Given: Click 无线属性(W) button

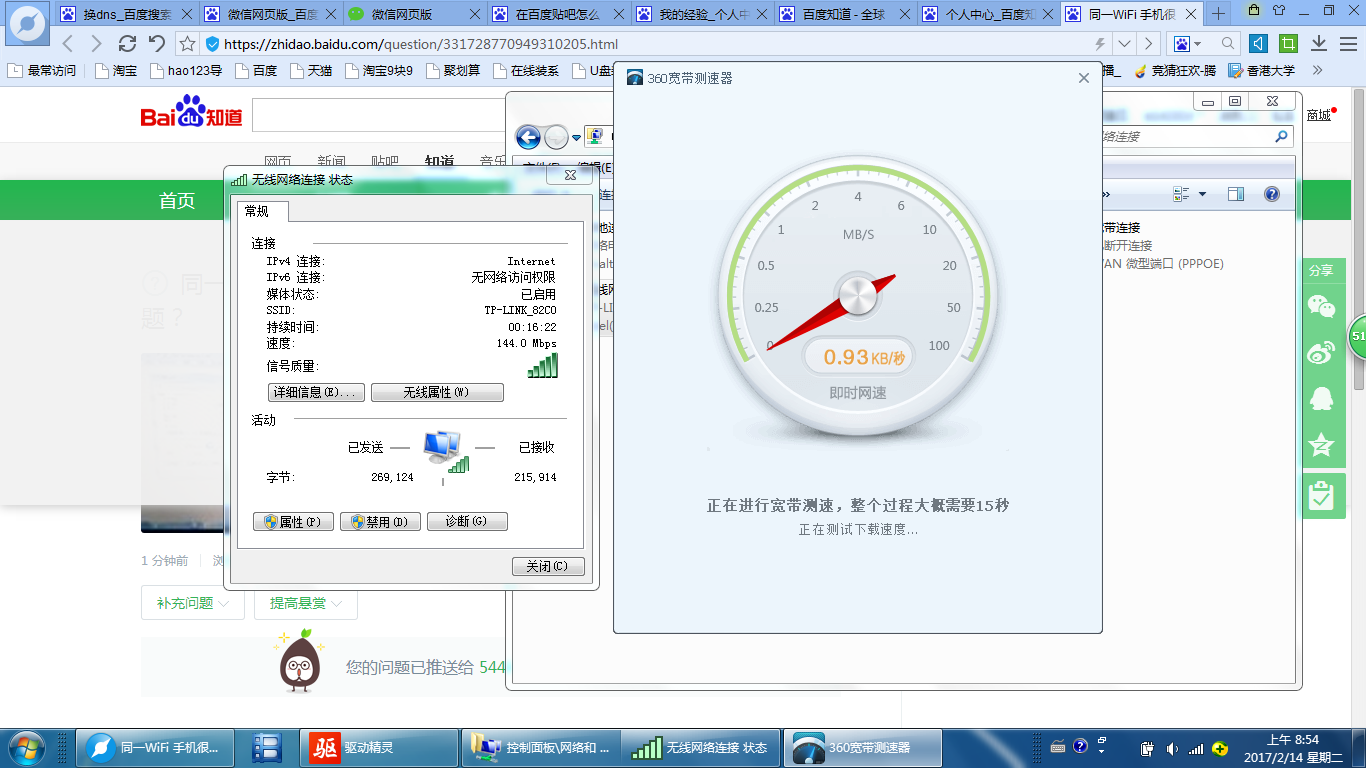Looking at the screenshot, I should pyautogui.click(x=437, y=393).
